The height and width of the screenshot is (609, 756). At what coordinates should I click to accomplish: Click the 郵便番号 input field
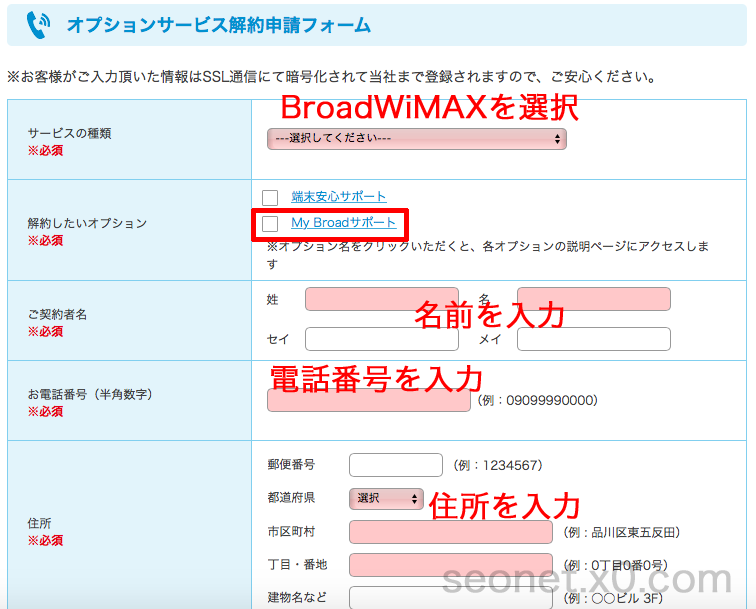point(396,465)
